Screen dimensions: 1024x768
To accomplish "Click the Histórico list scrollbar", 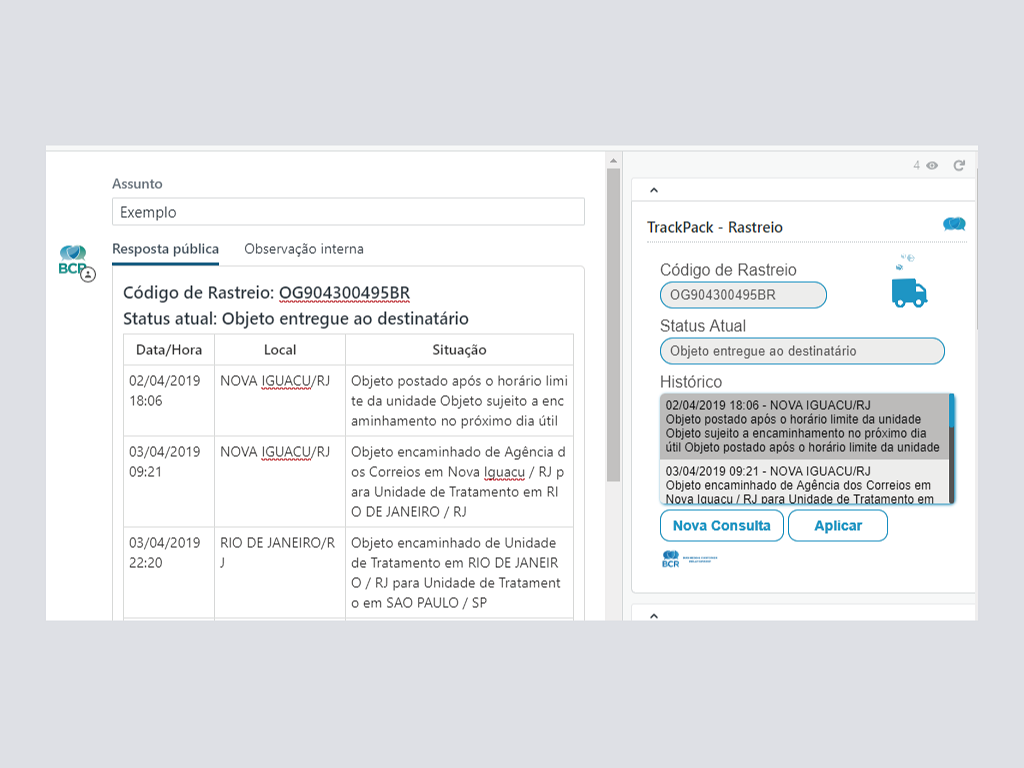I will pos(951,450).
